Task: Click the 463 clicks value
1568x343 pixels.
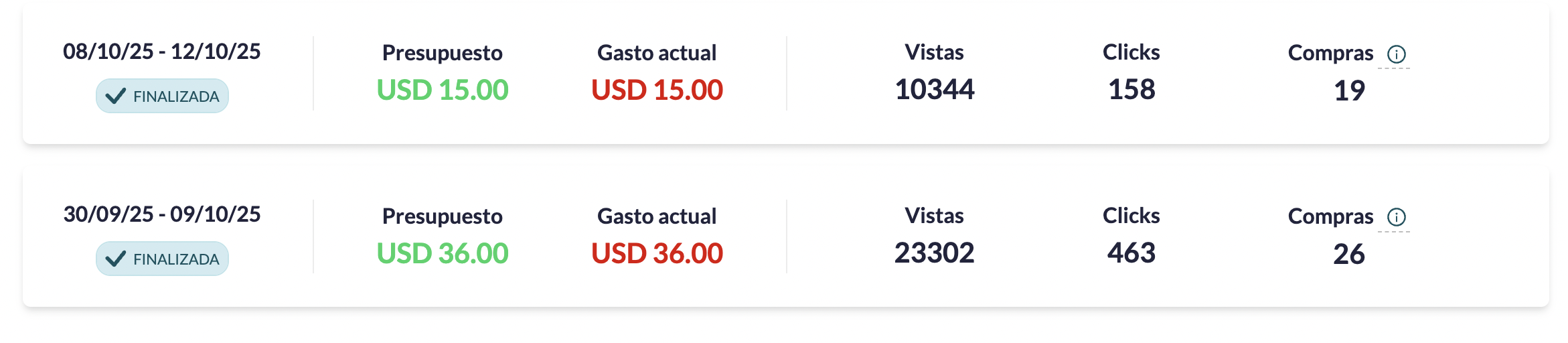Action: click(1131, 253)
